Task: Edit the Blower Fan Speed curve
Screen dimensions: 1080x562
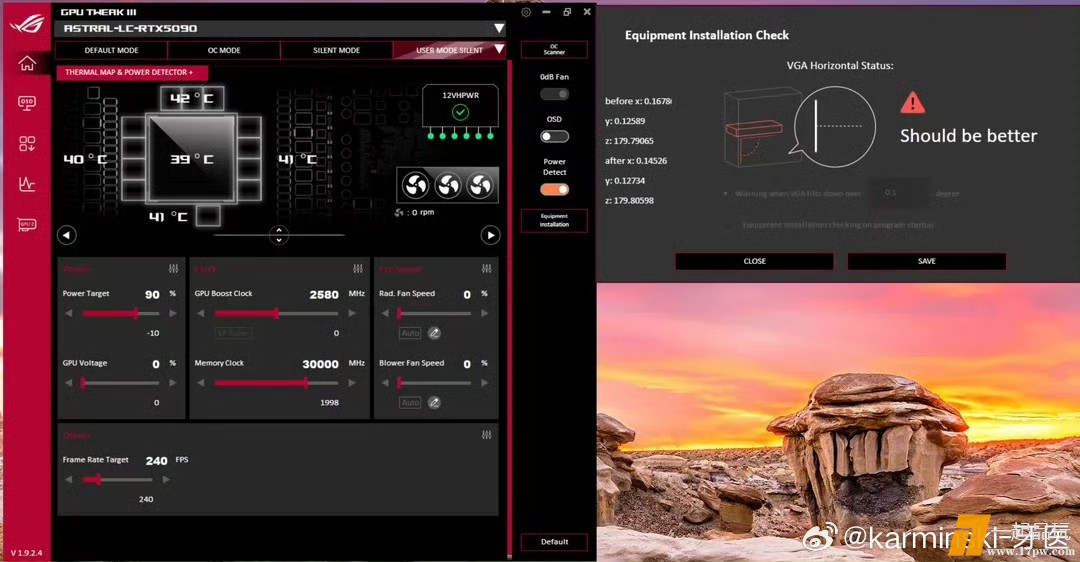Action: [434, 403]
